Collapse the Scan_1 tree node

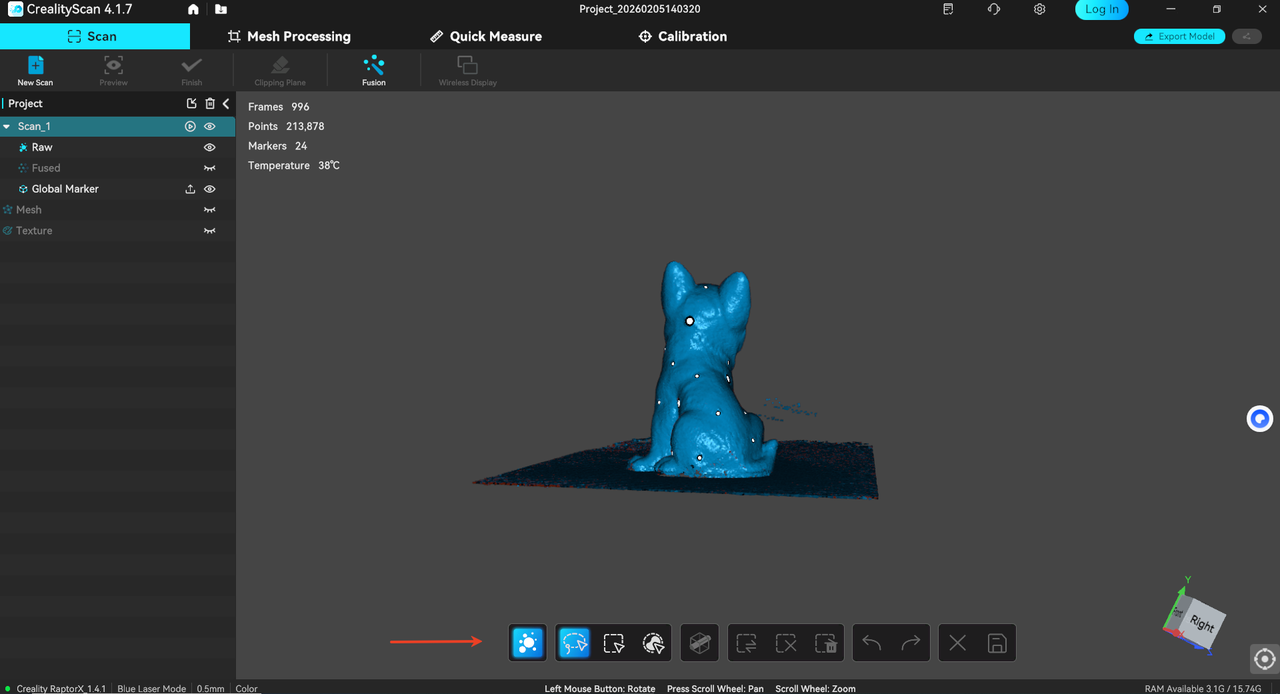pyautogui.click(x=7, y=127)
